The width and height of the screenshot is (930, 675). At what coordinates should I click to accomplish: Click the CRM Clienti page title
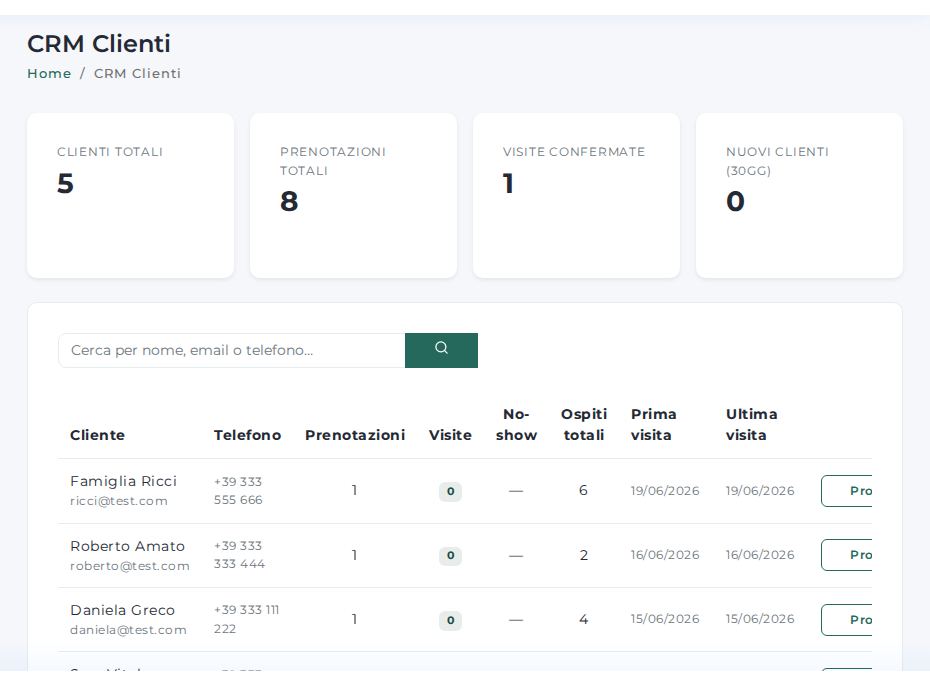(99, 44)
